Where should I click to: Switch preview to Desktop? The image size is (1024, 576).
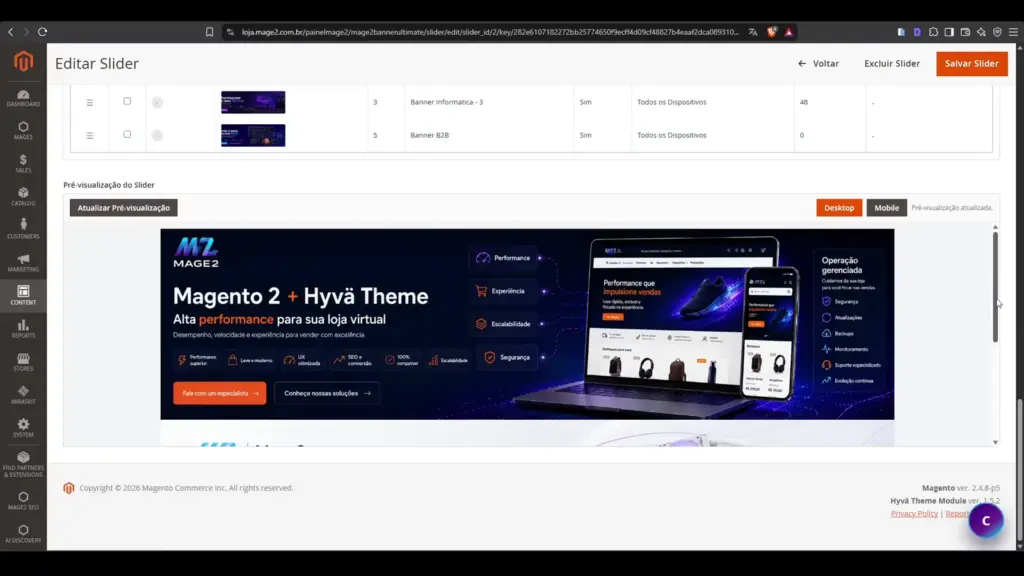point(839,208)
